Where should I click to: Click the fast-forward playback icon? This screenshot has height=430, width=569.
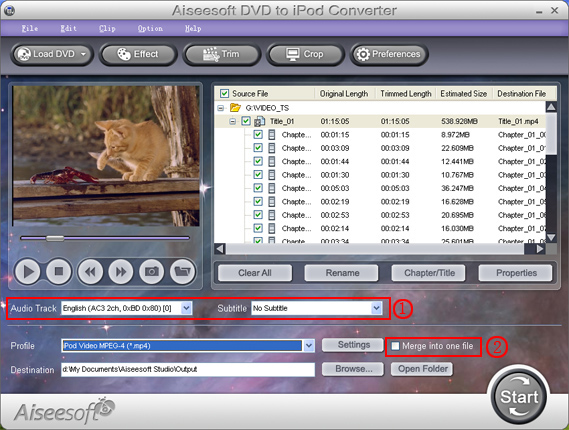[121, 271]
